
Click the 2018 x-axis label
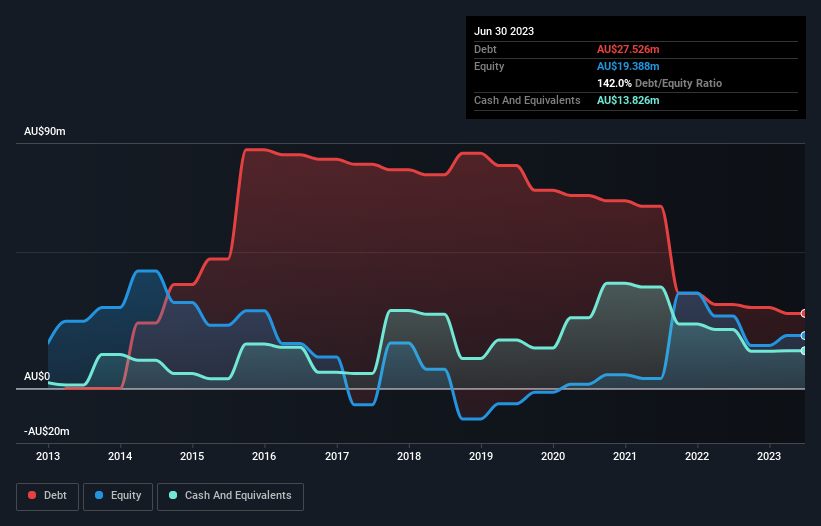409,456
